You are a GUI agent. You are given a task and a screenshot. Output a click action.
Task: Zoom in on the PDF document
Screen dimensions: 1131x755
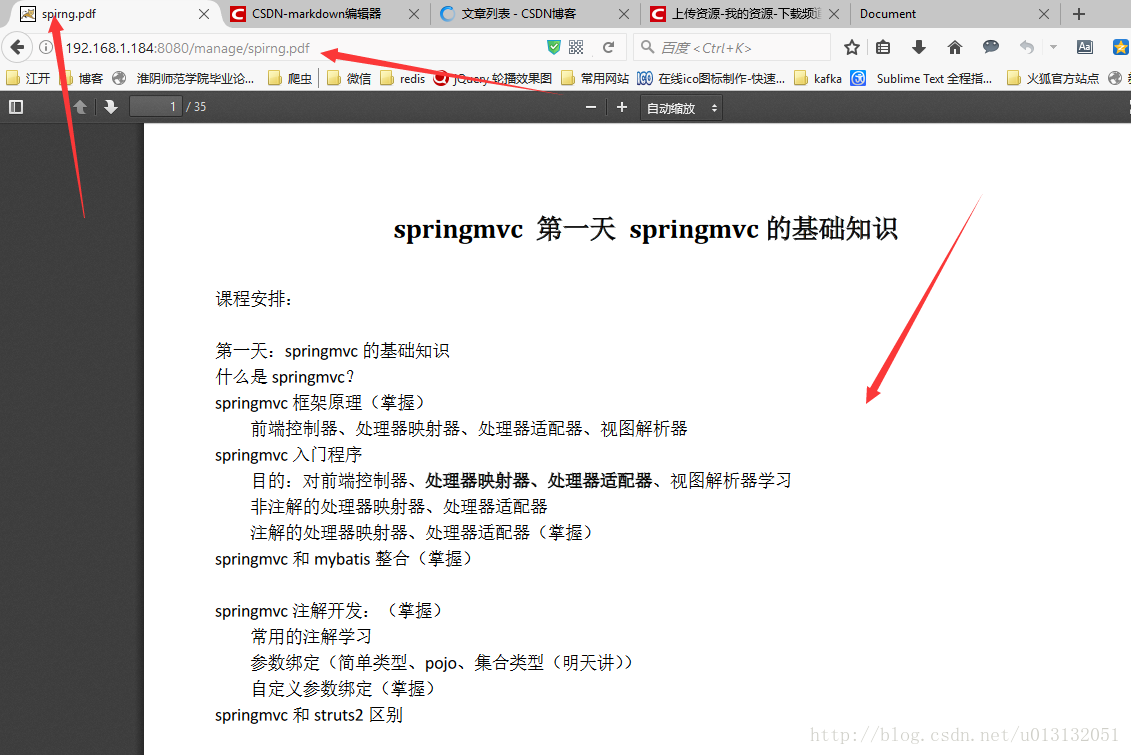click(621, 107)
